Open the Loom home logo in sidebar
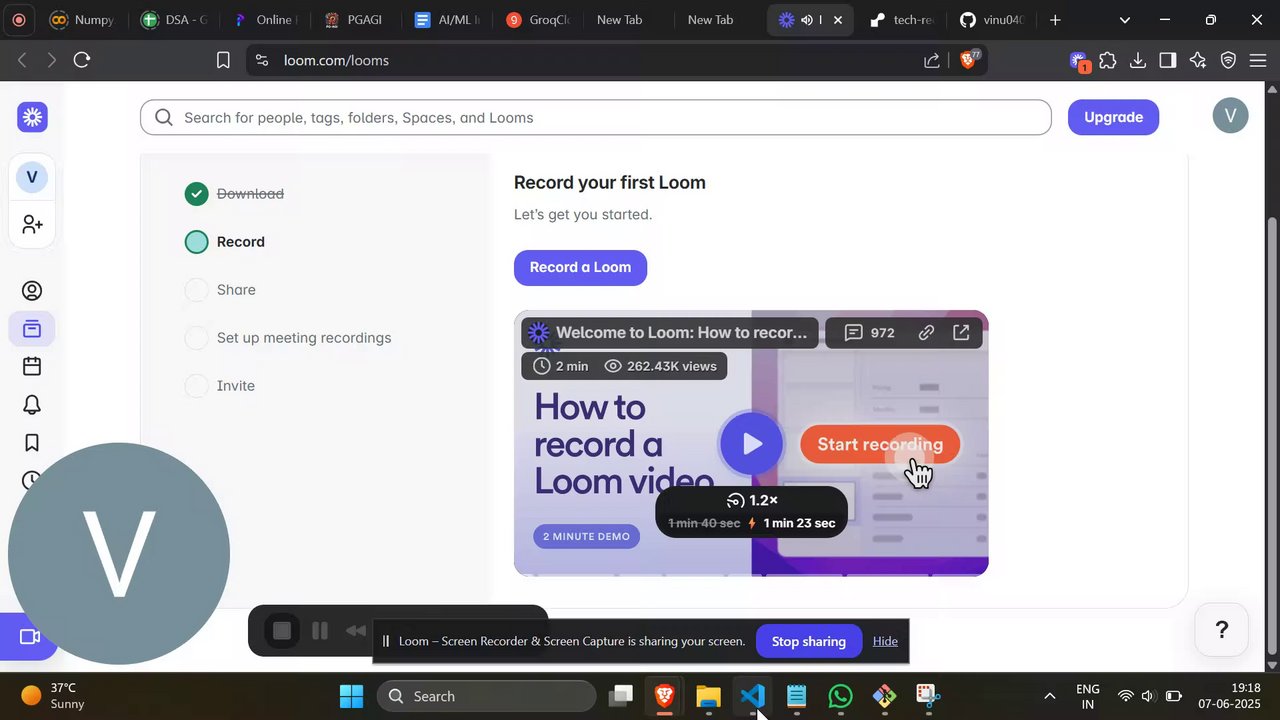This screenshot has width=1280, height=720. click(x=32, y=117)
